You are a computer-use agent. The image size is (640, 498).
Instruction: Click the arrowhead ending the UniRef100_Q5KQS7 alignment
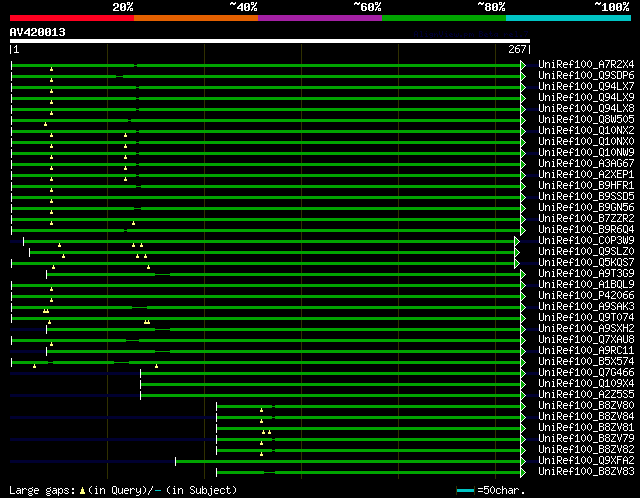click(517, 263)
